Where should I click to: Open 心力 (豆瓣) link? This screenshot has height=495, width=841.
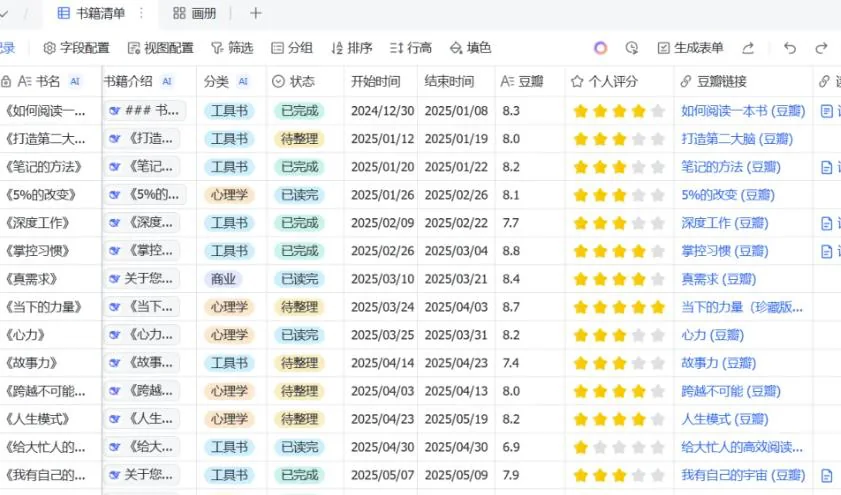coord(712,335)
